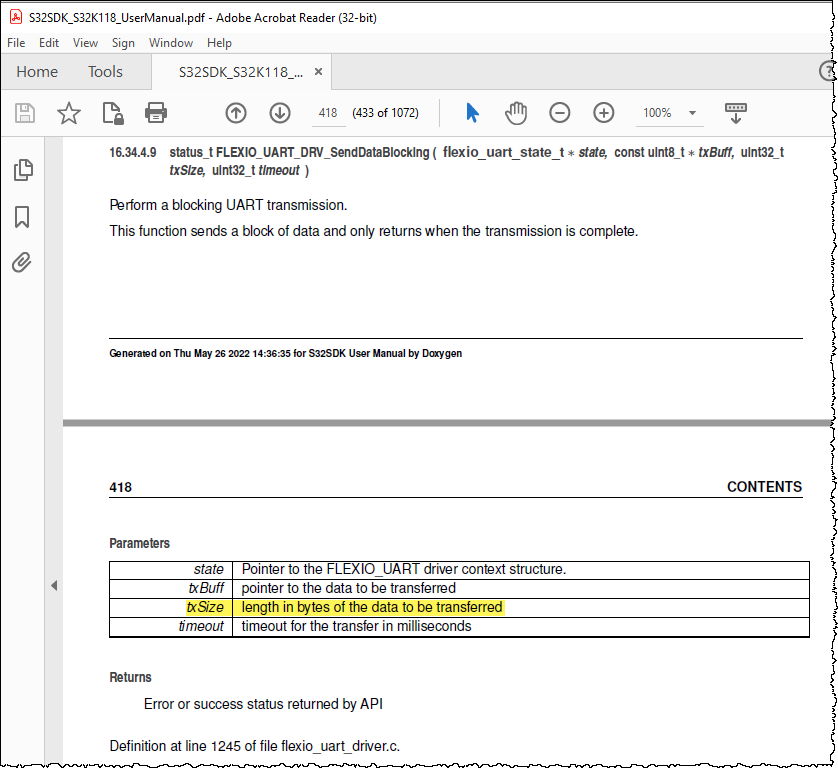
Task: Select the arrow selection tool
Action: click(472, 113)
